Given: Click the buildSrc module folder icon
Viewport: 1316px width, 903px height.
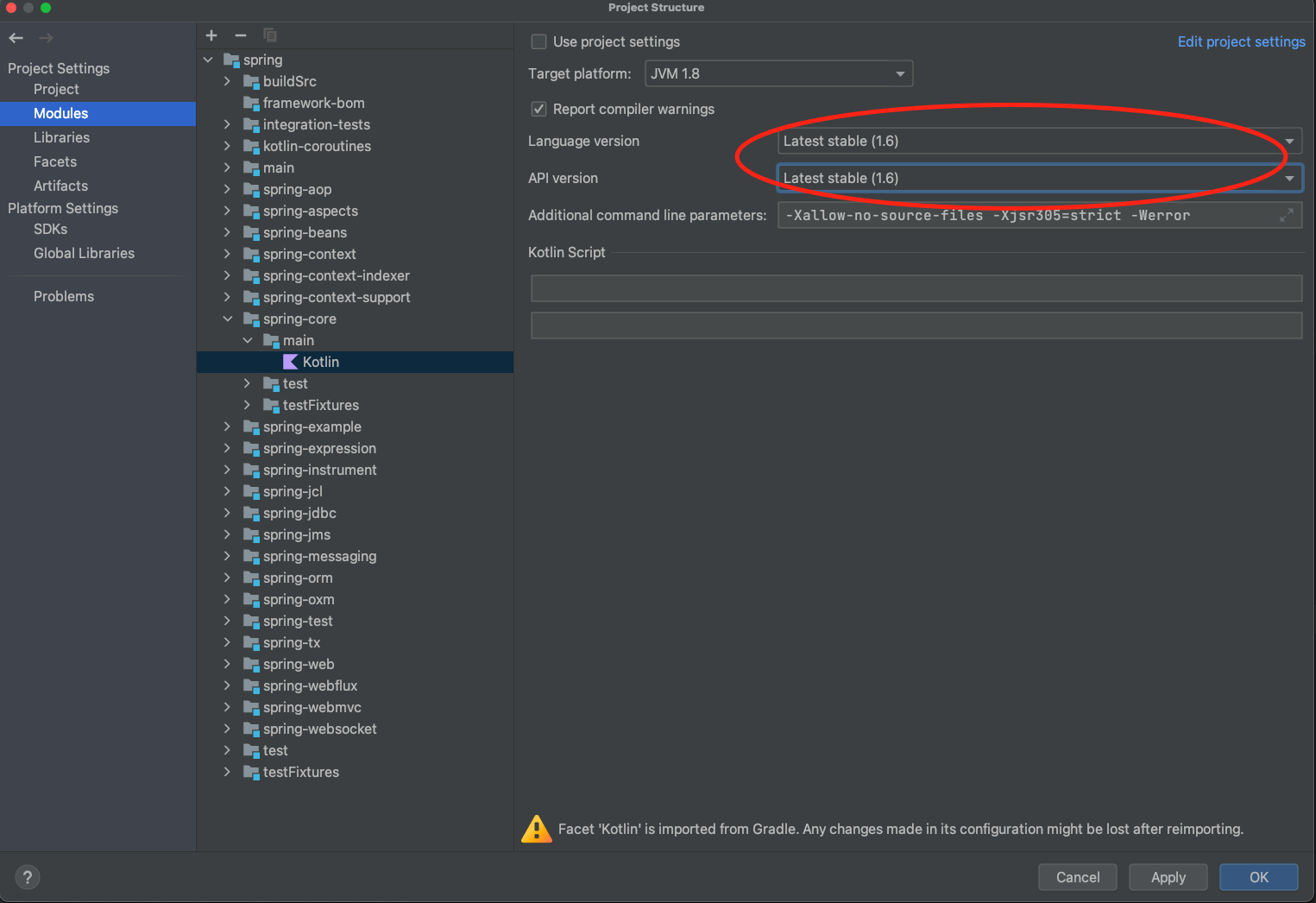Looking at the screenshot, I should (x=251, y=81).
